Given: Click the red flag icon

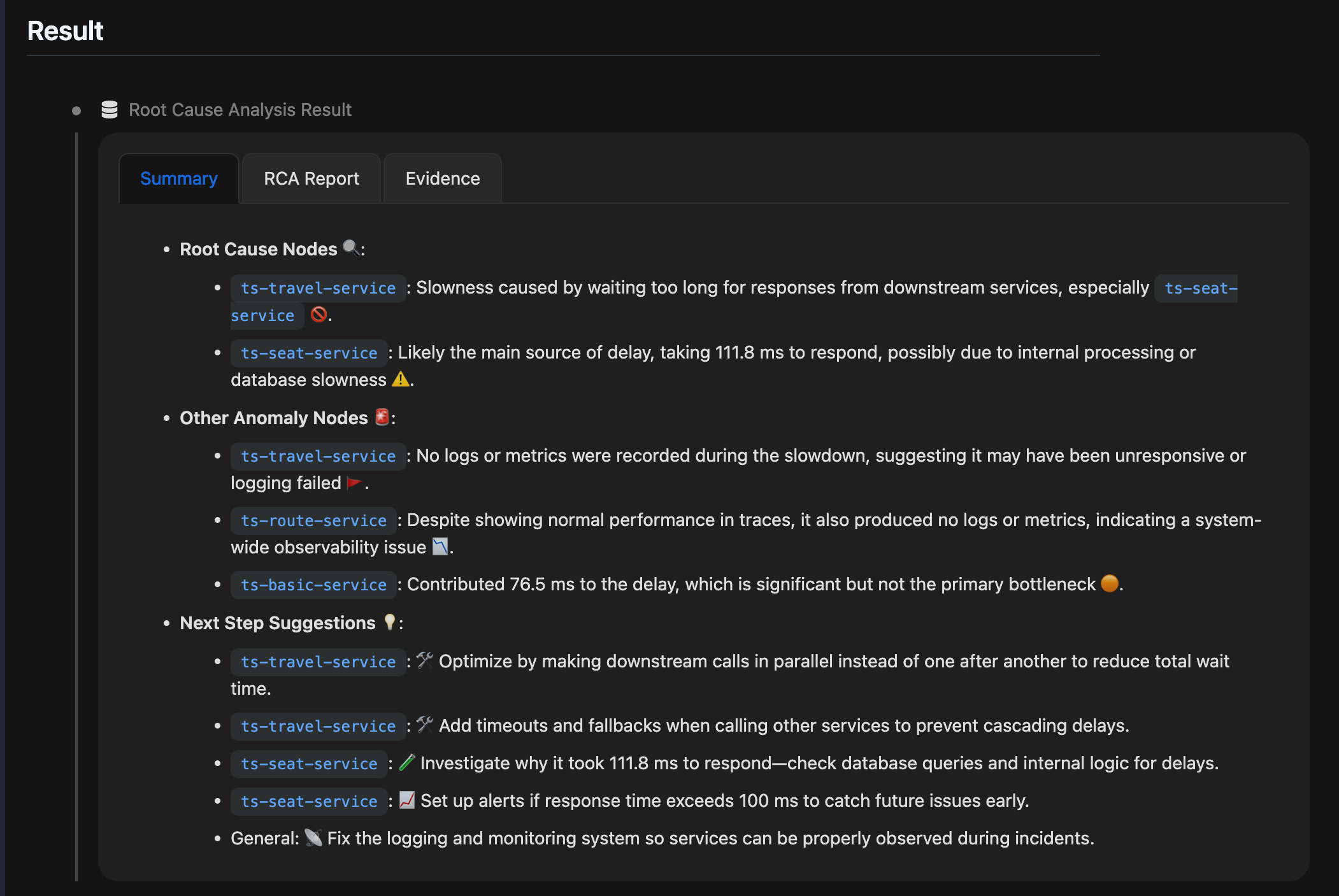Looking at the screenshot, I should [x=354, y=483].
